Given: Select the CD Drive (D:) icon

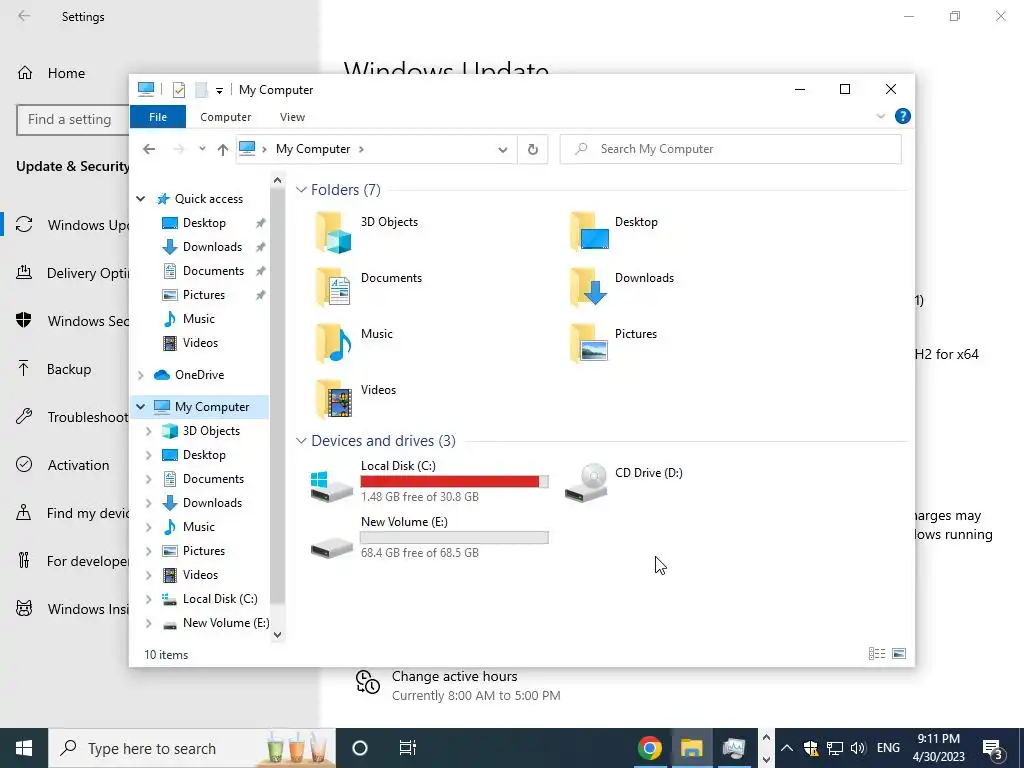Looking at the screenshot, I should coord(586,483).
